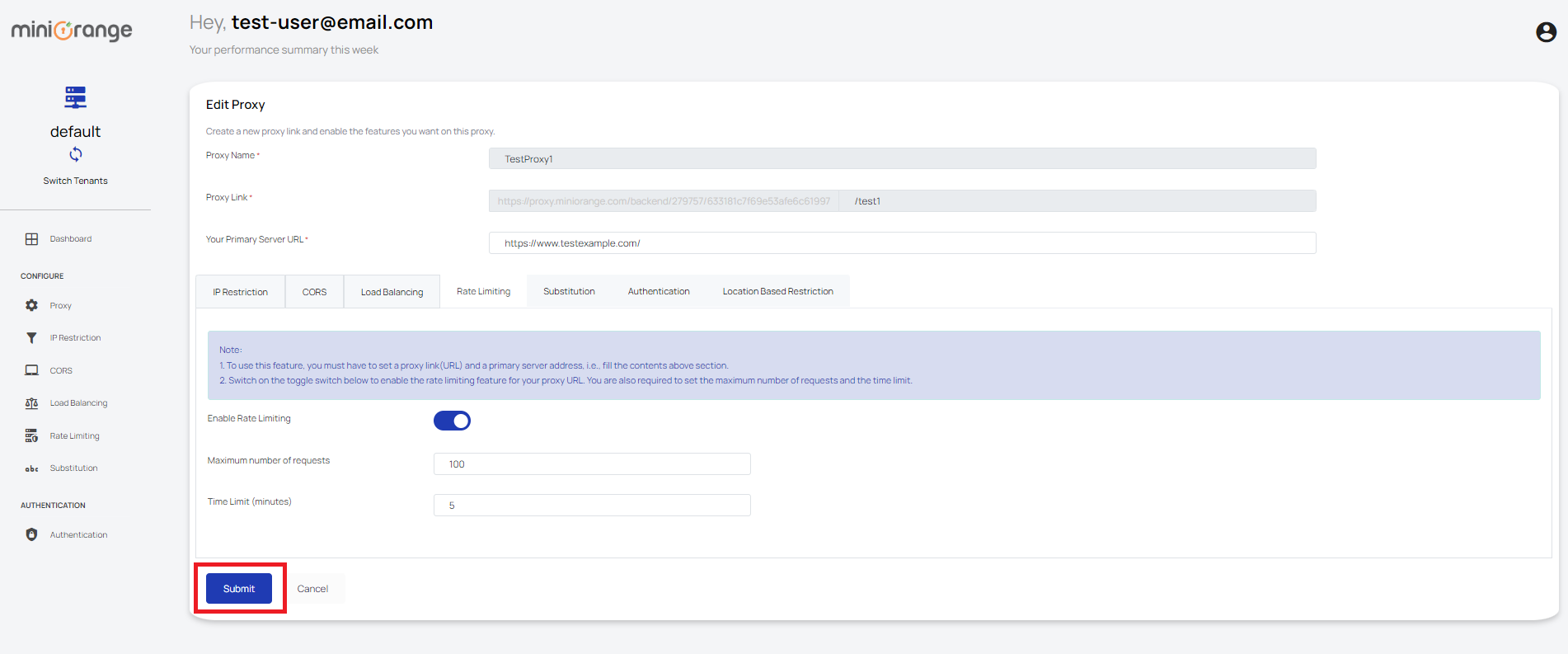Open Load Balancing sidebar link
This screenshot has width=1568, height=654.
(x=78, y=403)
